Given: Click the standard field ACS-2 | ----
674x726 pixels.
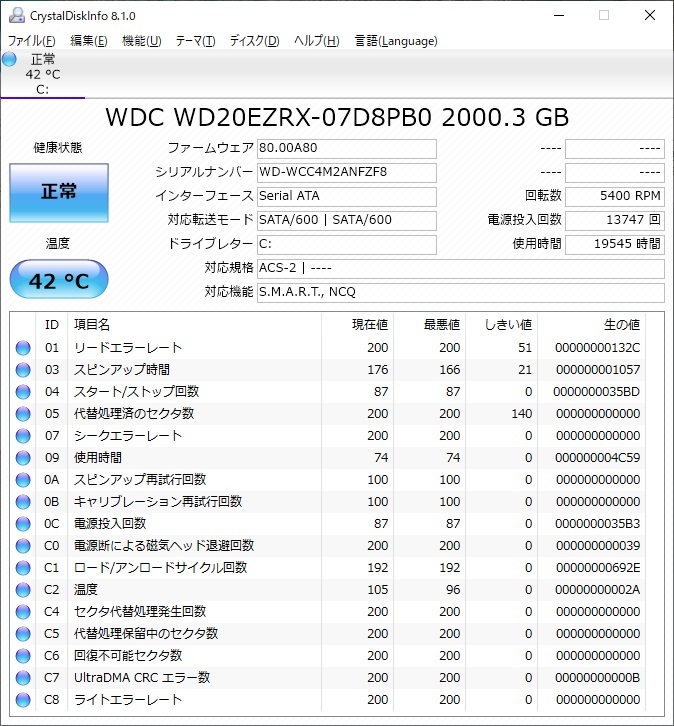Looking at the screenshot, I should pyautogui.click(x=461, y=269).
